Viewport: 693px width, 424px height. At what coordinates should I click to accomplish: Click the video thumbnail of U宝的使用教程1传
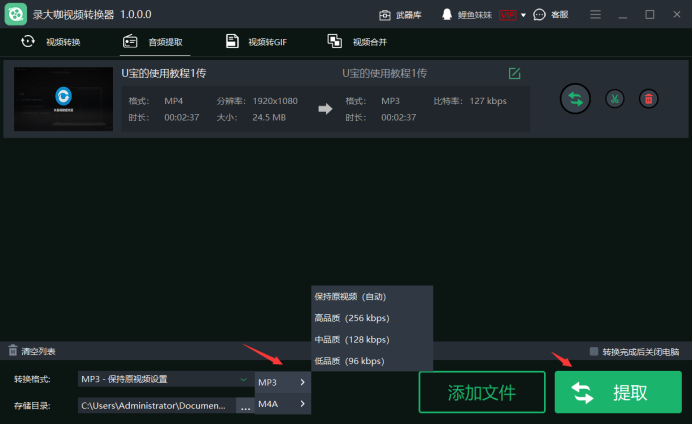[63, 99]
